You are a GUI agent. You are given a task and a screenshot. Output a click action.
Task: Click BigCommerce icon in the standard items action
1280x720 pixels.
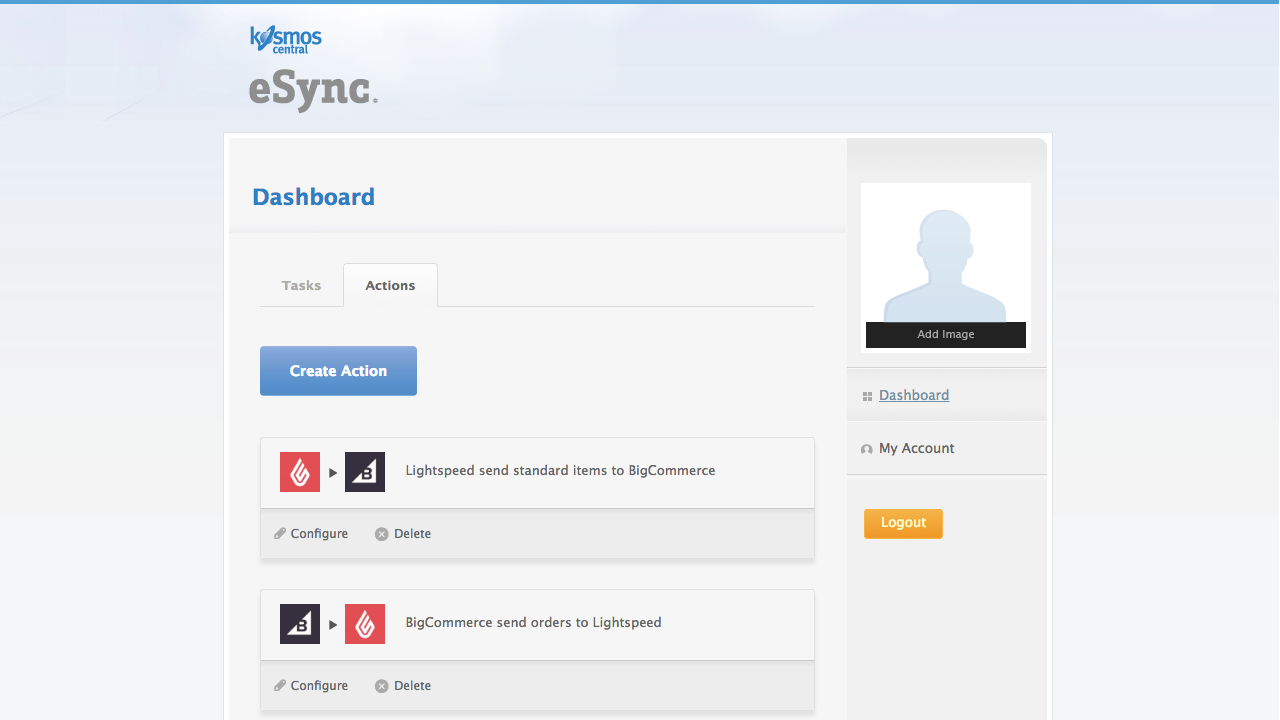(x=365, y=472)
